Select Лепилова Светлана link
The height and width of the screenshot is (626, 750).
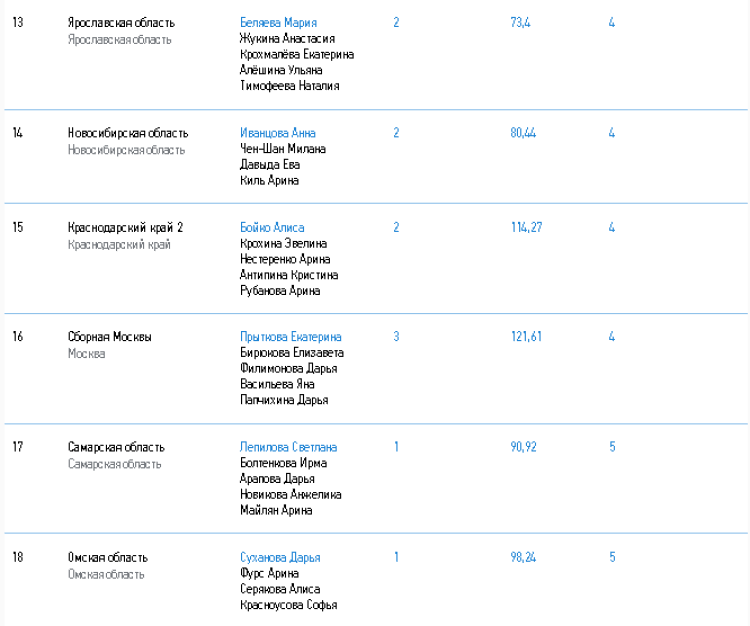point(288,447)
